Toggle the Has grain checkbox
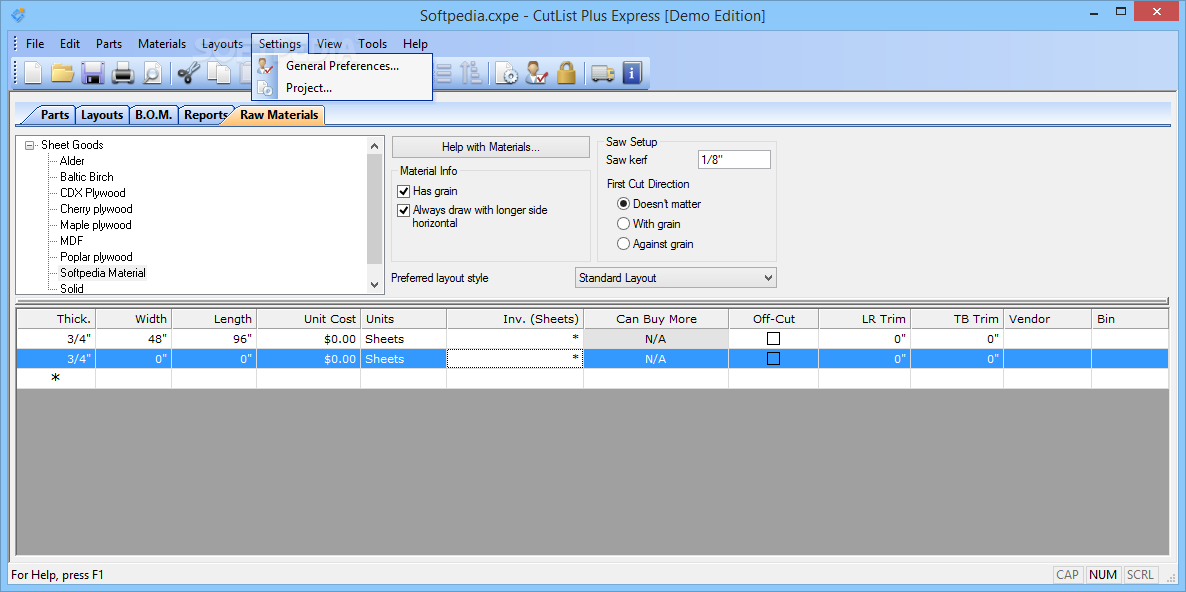This screenshot has width=1186, height=592. [x=403, y=191]
